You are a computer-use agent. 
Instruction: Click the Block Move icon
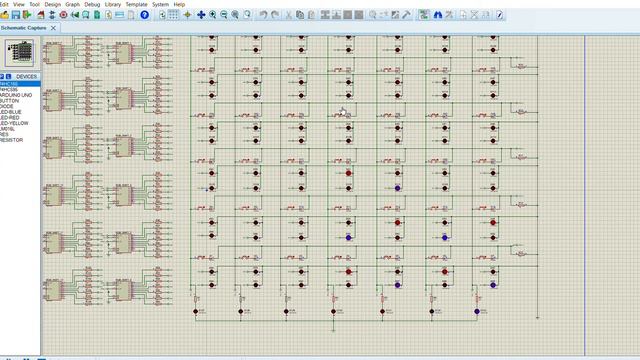(336, 15)
